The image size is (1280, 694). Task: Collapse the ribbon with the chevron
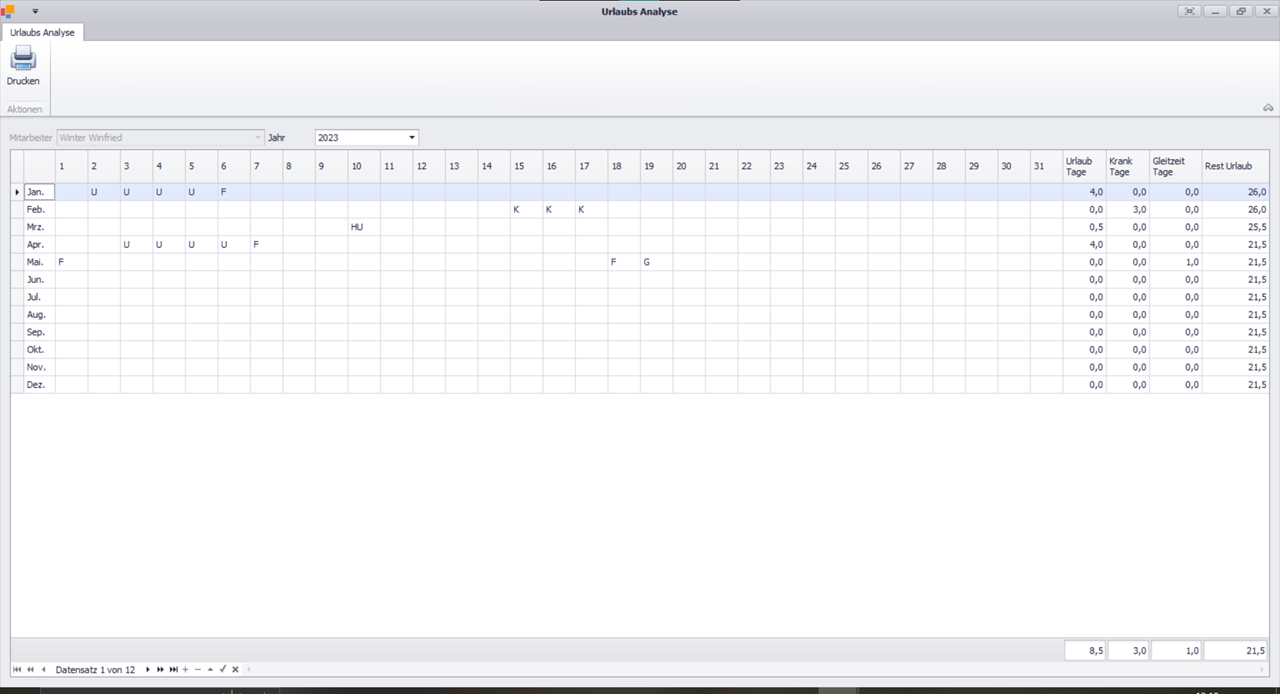coord(1268,108)
